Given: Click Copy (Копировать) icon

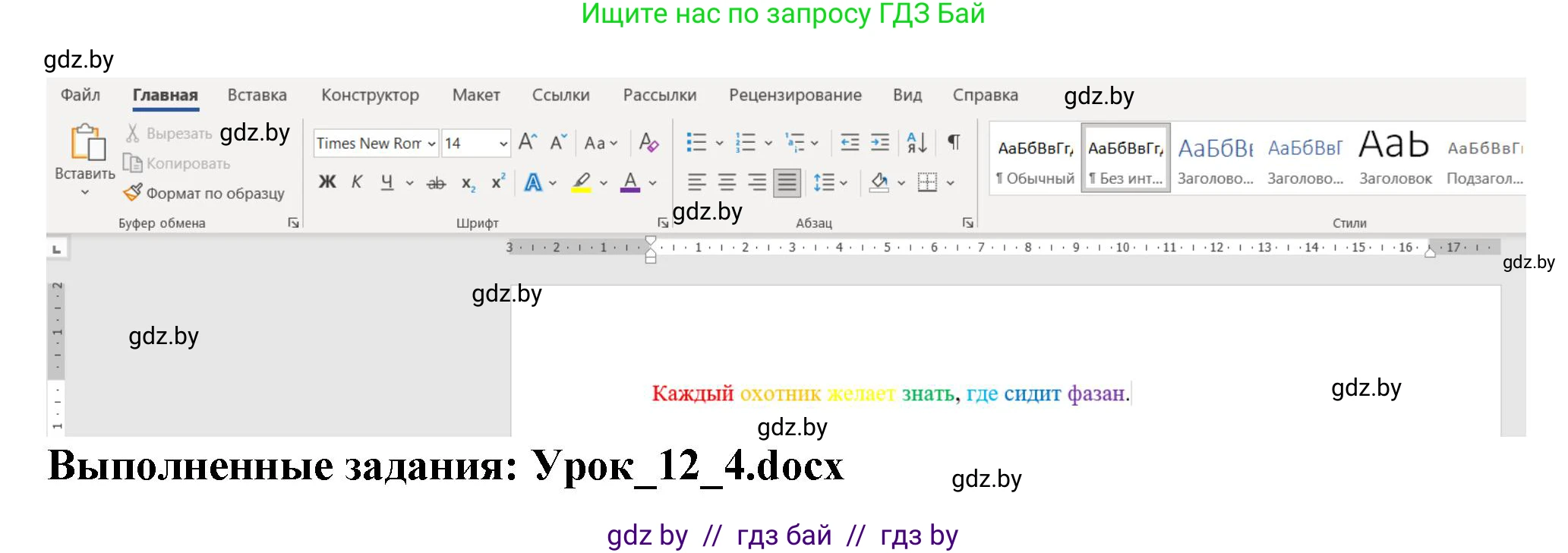Looking at the screenshot, I should pyautogui.click(x=132, y=163).
